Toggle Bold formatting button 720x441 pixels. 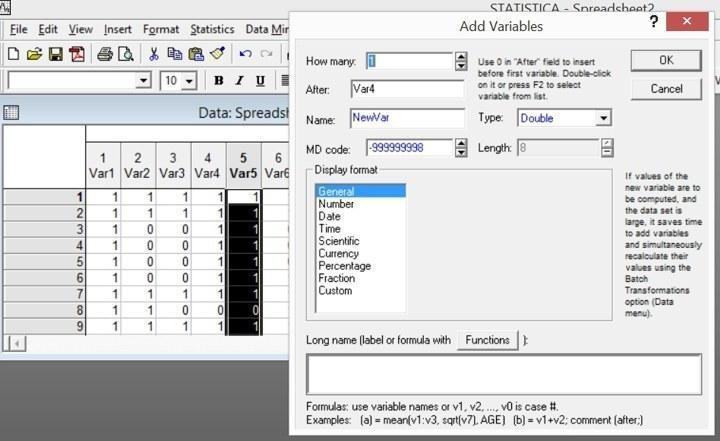click(x=219, y=81)
